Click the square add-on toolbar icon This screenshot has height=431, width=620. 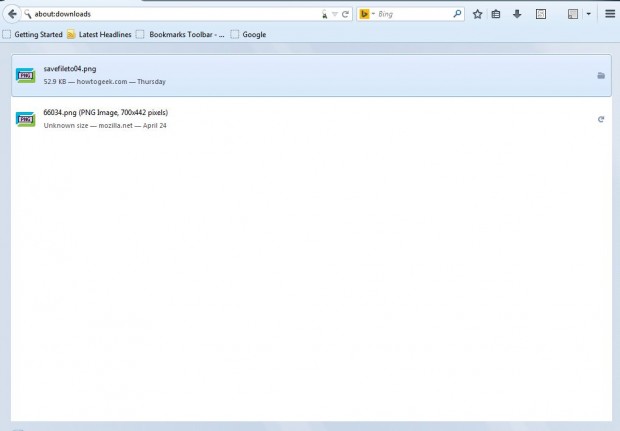[541, 14]
